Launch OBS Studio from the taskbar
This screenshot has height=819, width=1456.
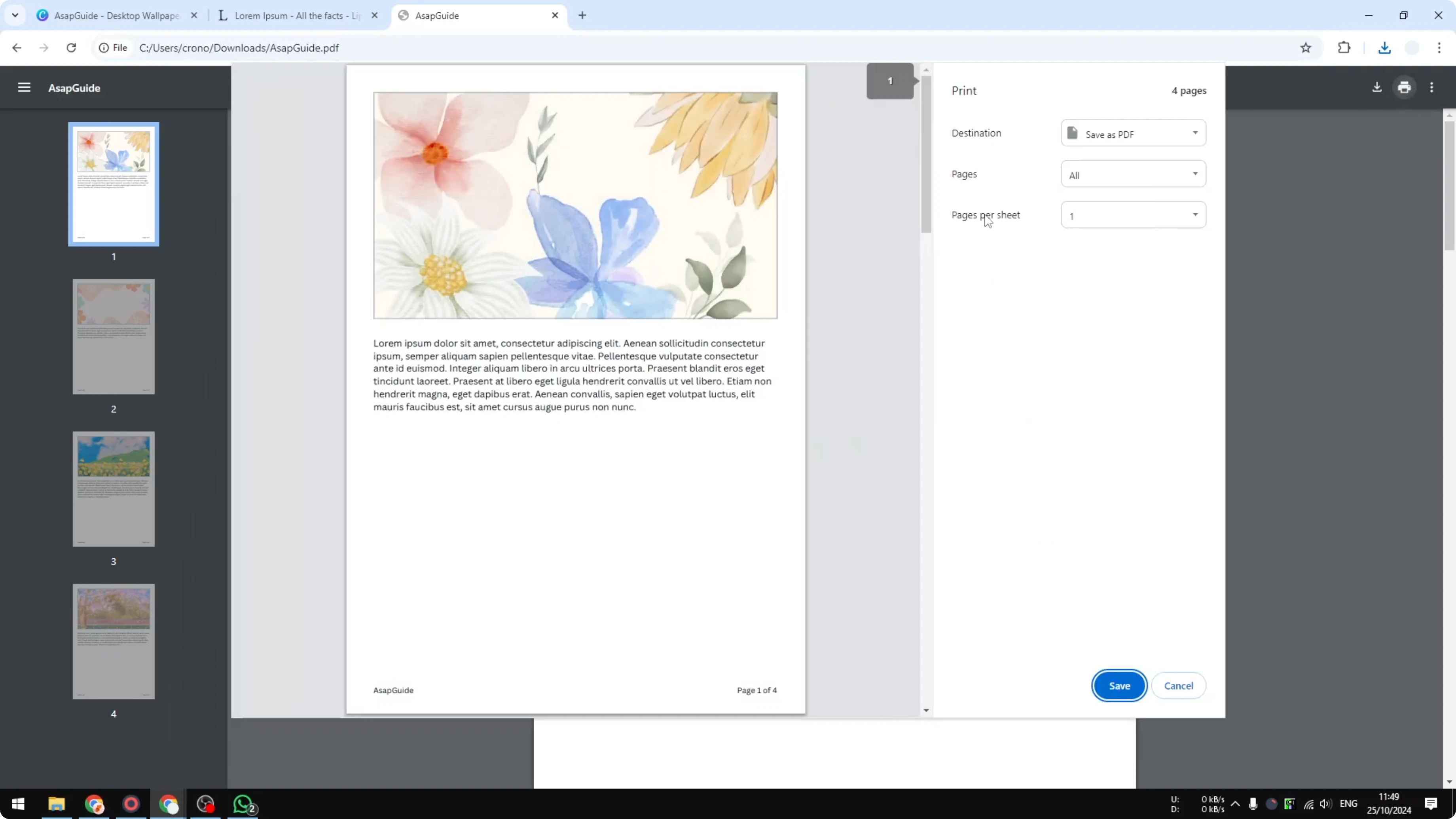[x=205, y=804]
